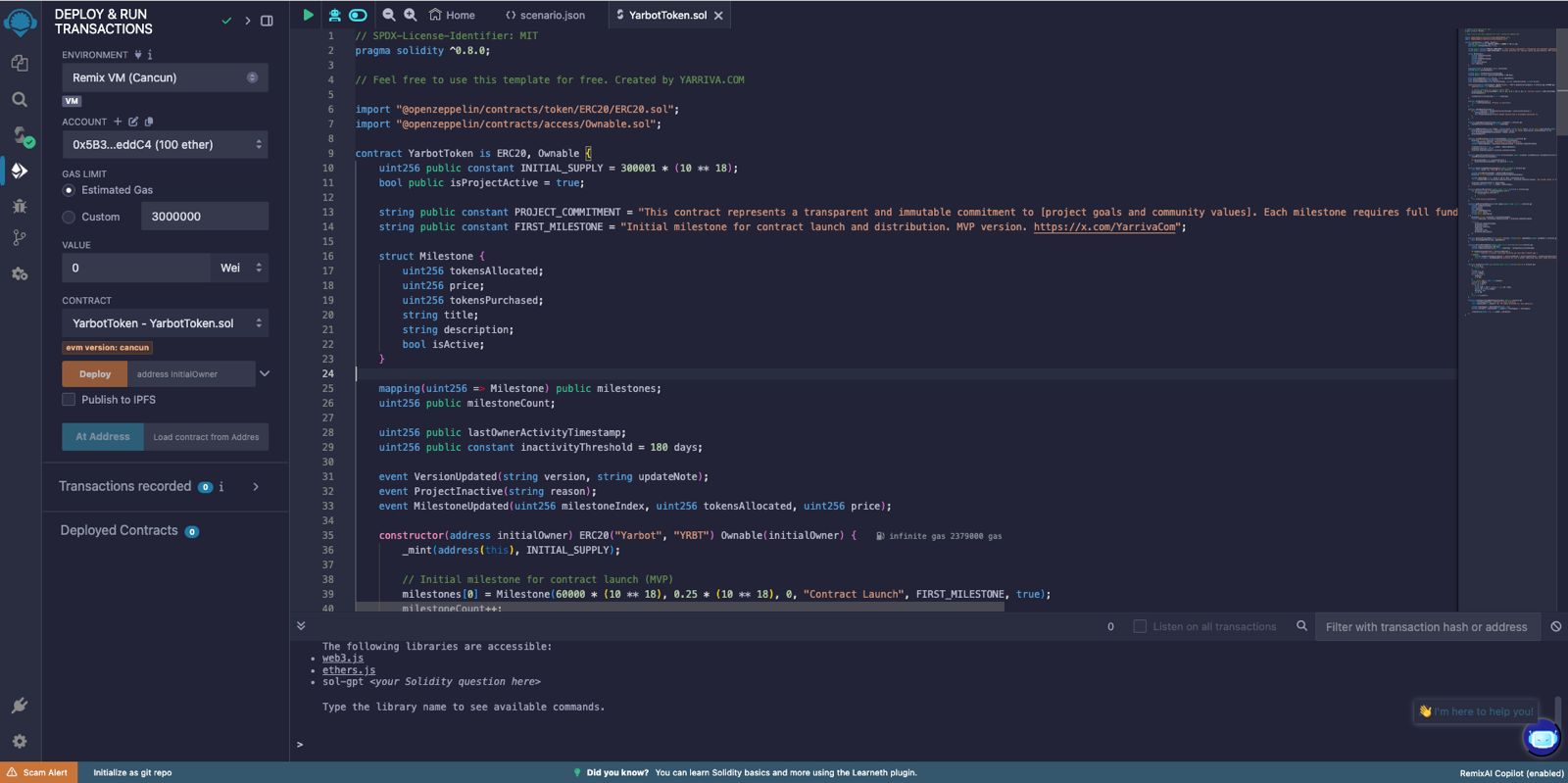The image size is (1568, 783).
Task: Click the Load contract from Address field
Action: pos(206,436)
